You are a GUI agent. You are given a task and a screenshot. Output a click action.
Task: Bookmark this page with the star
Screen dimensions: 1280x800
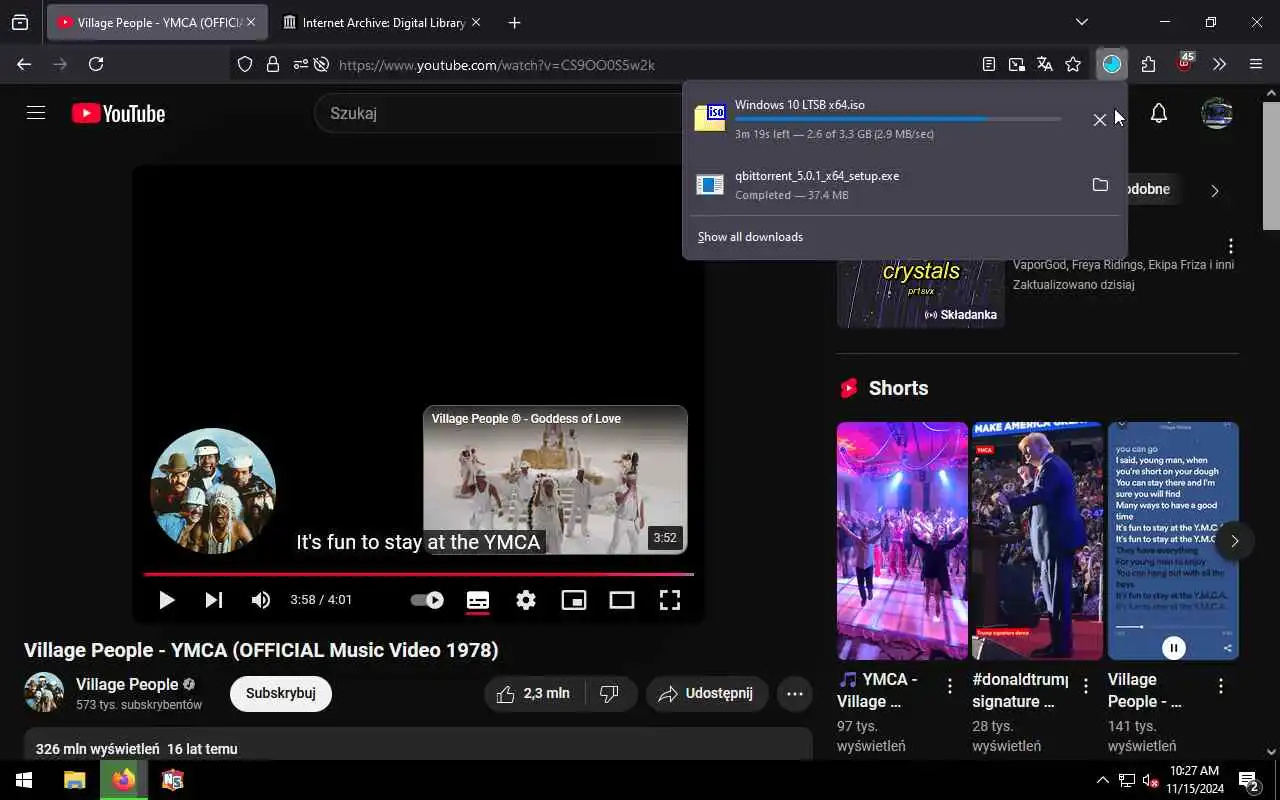[1073, 64]
